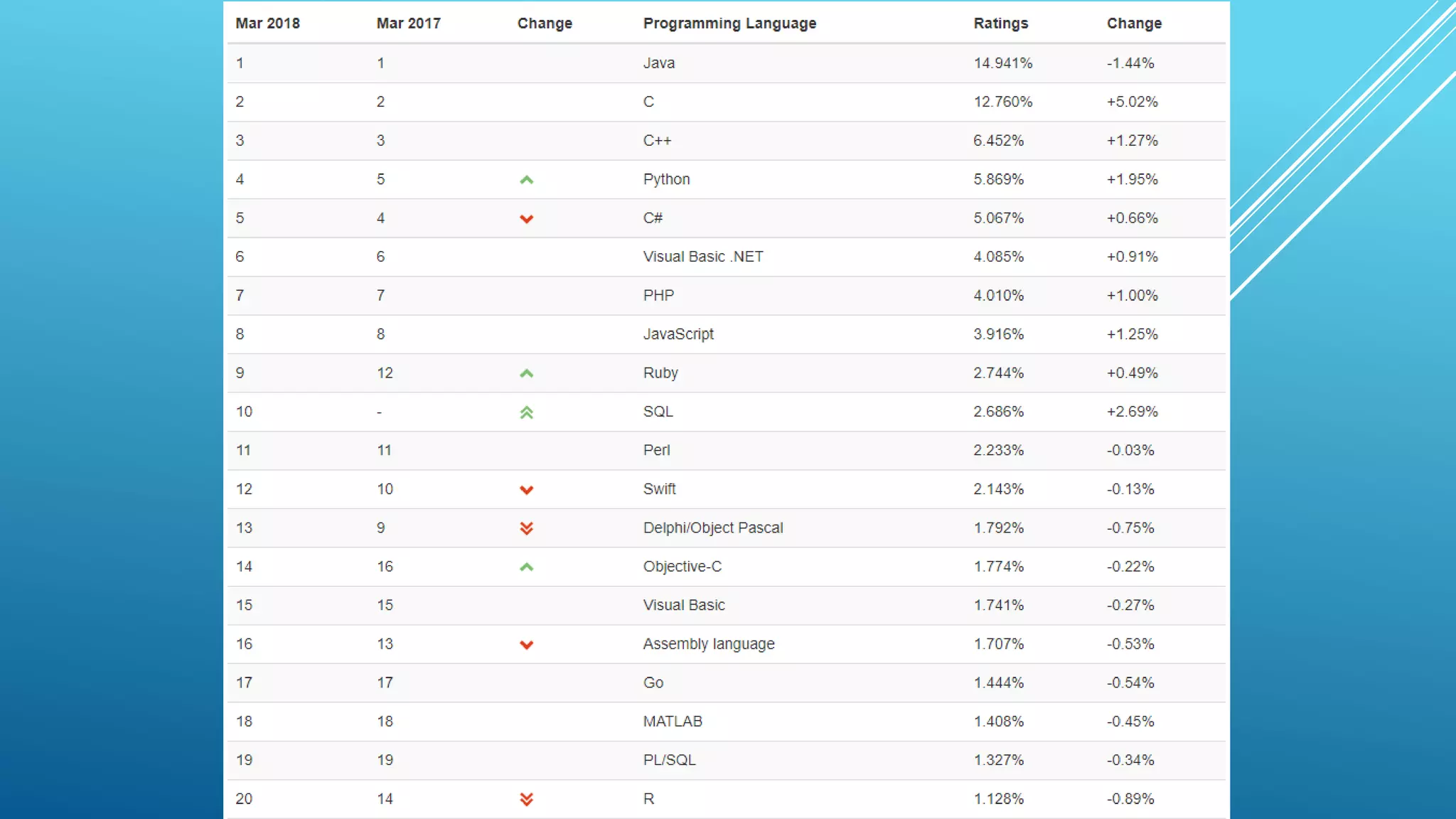Click double red down arrow beside Delphi/Object Pascal
Image resolution: width=1456 pixels, height=819 pixels.
(x=526, y=528)
